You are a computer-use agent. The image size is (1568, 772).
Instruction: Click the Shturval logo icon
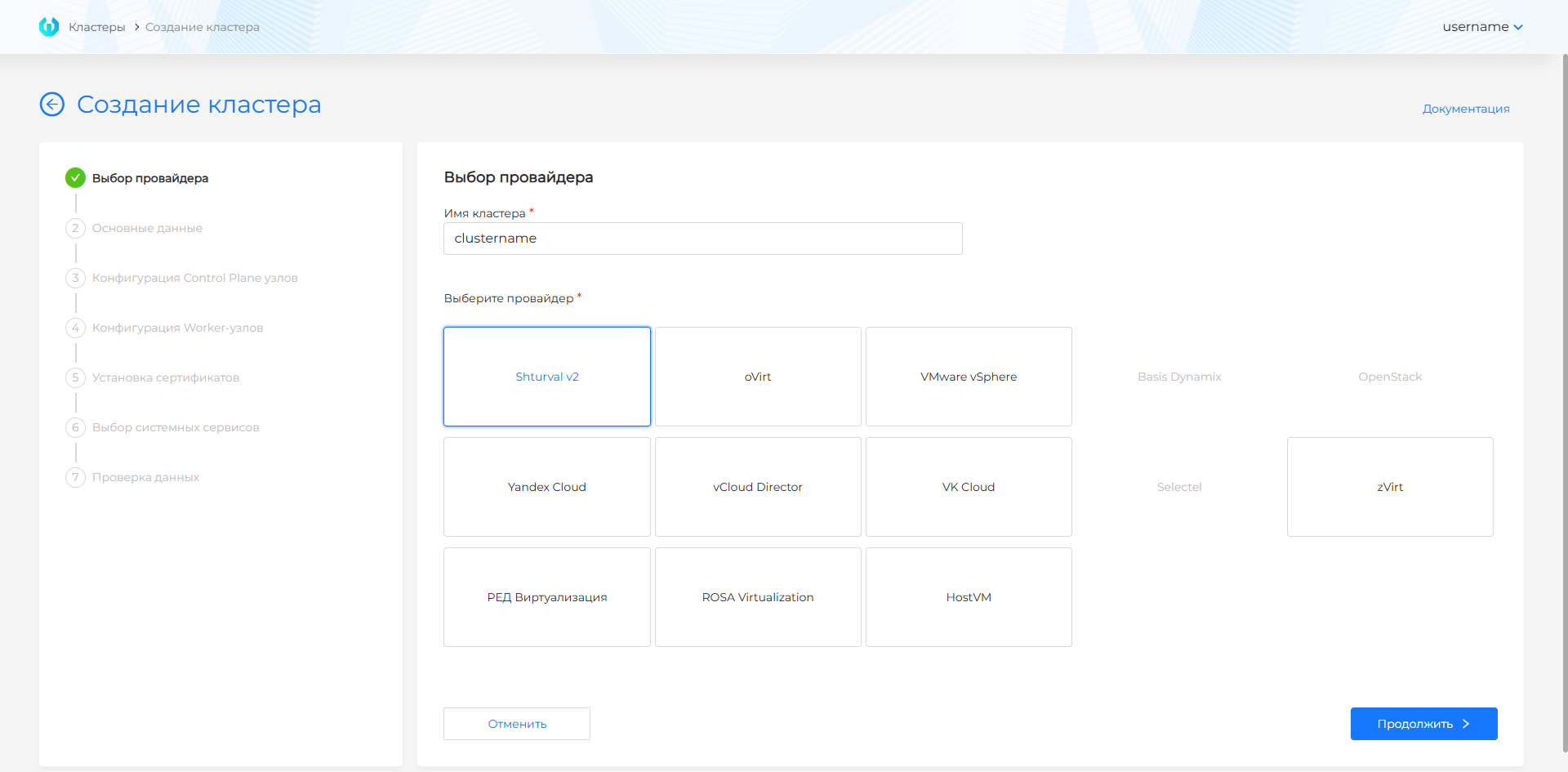tap(49, 27)
